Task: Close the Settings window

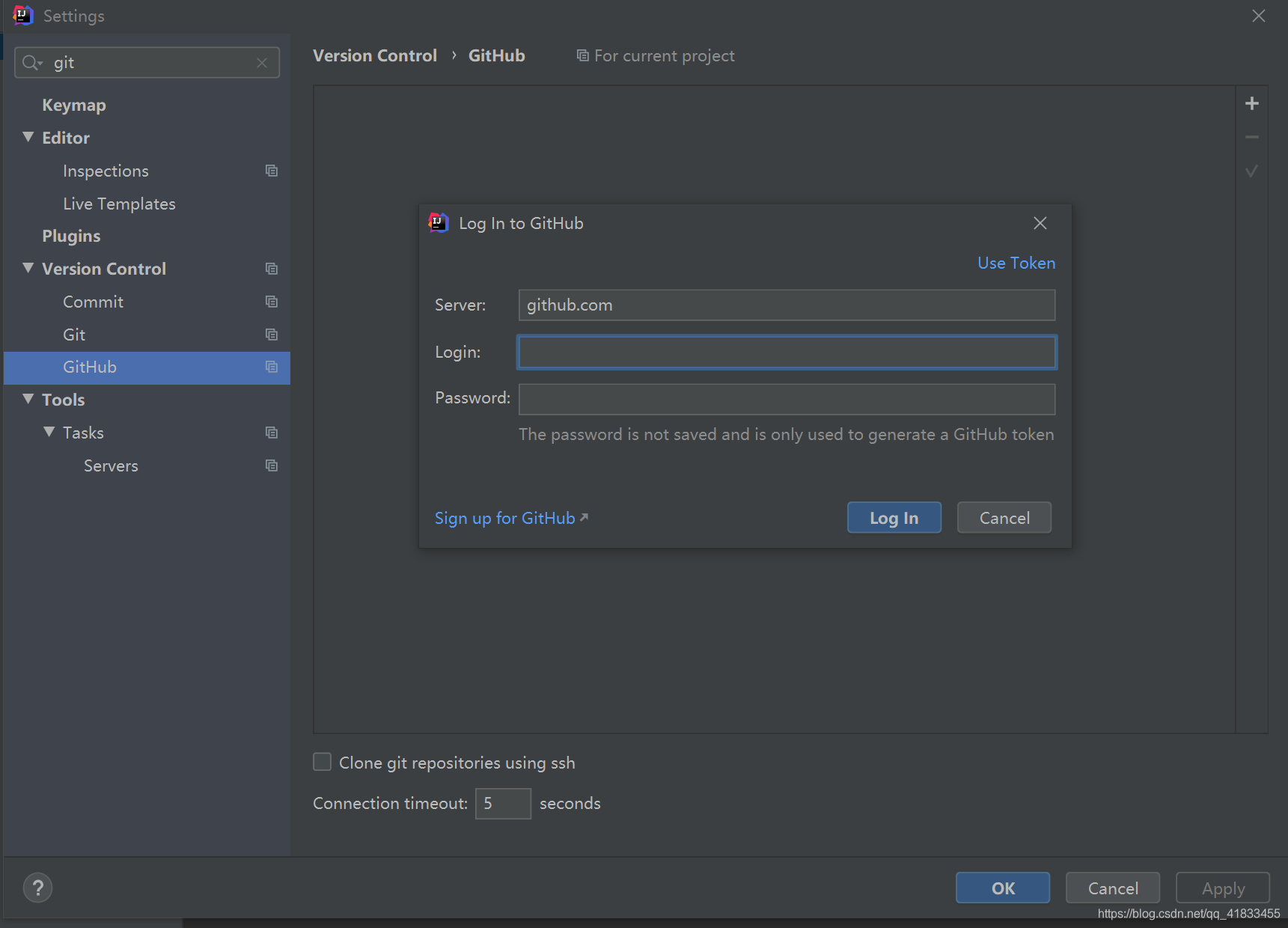Action: click(1259, 16)
